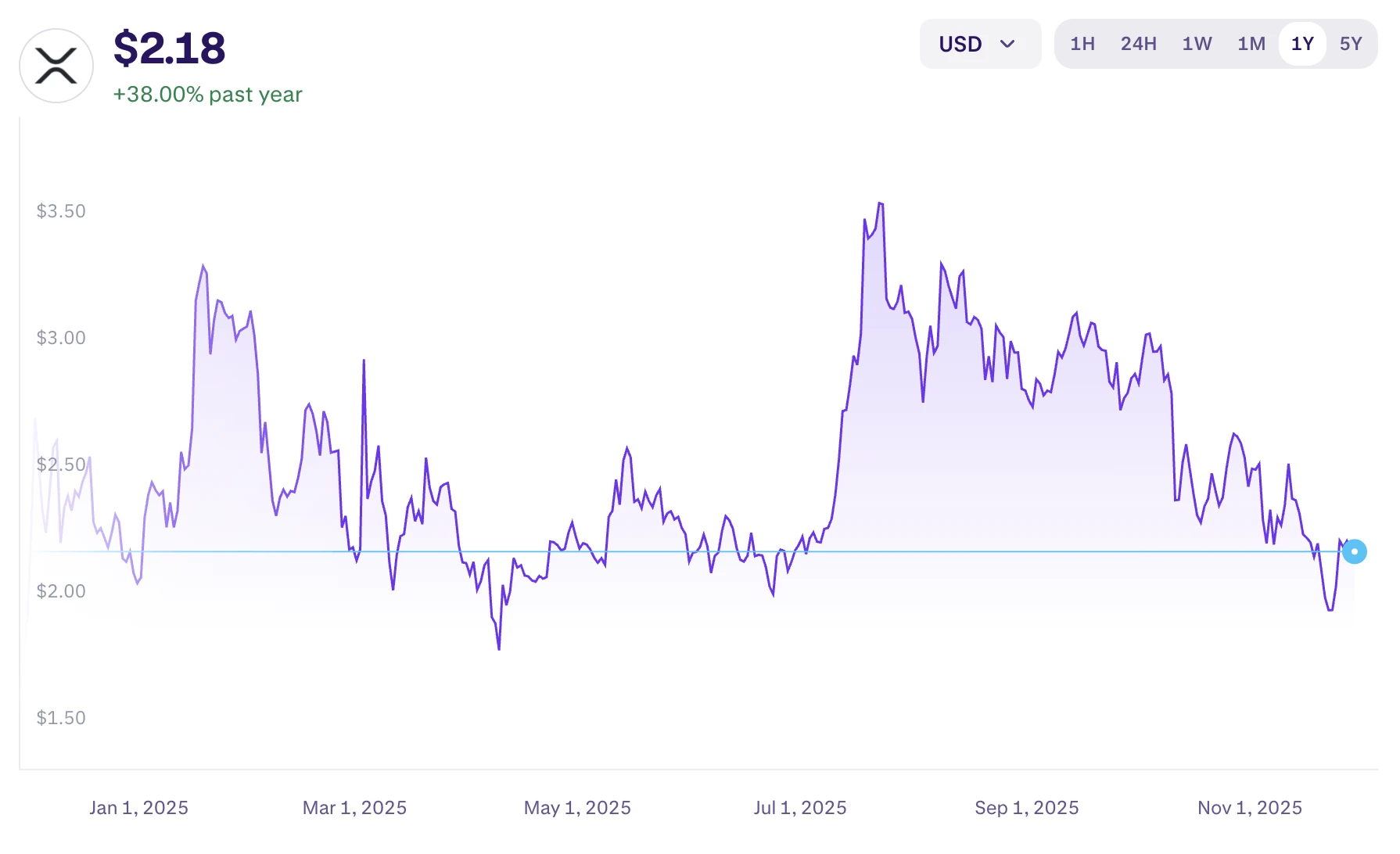1400x854 pixels.
Task: Select the 24H time range
Action: pos(1139,44)
